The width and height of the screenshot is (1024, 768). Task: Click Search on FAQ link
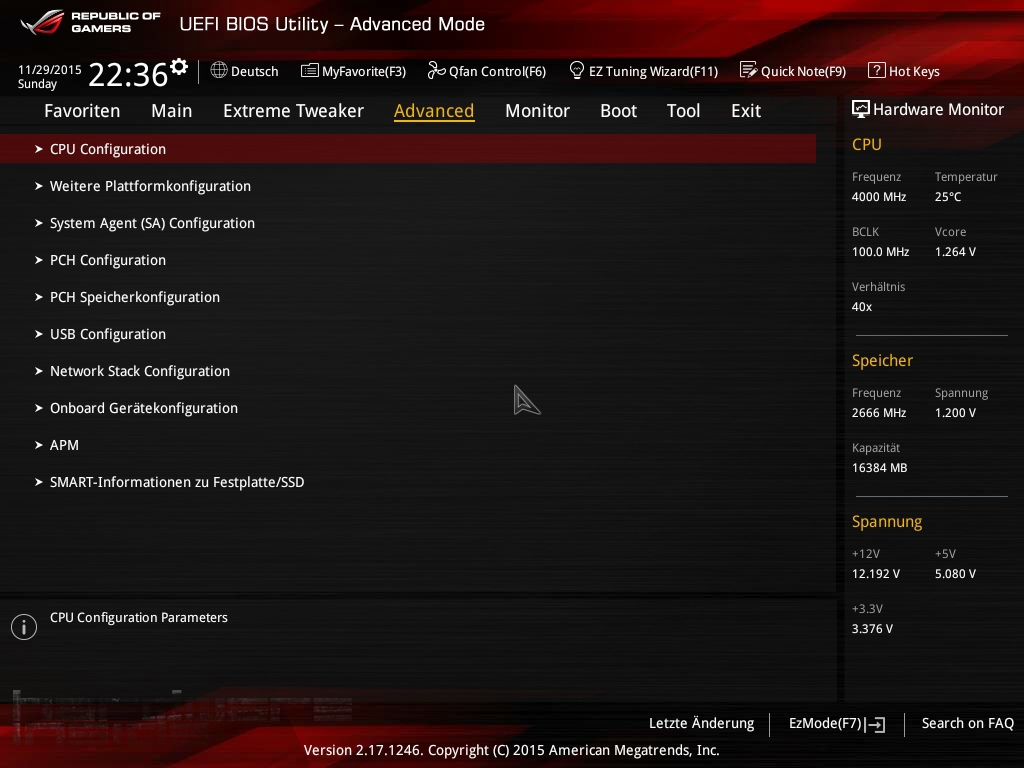[x=967, y=723]
